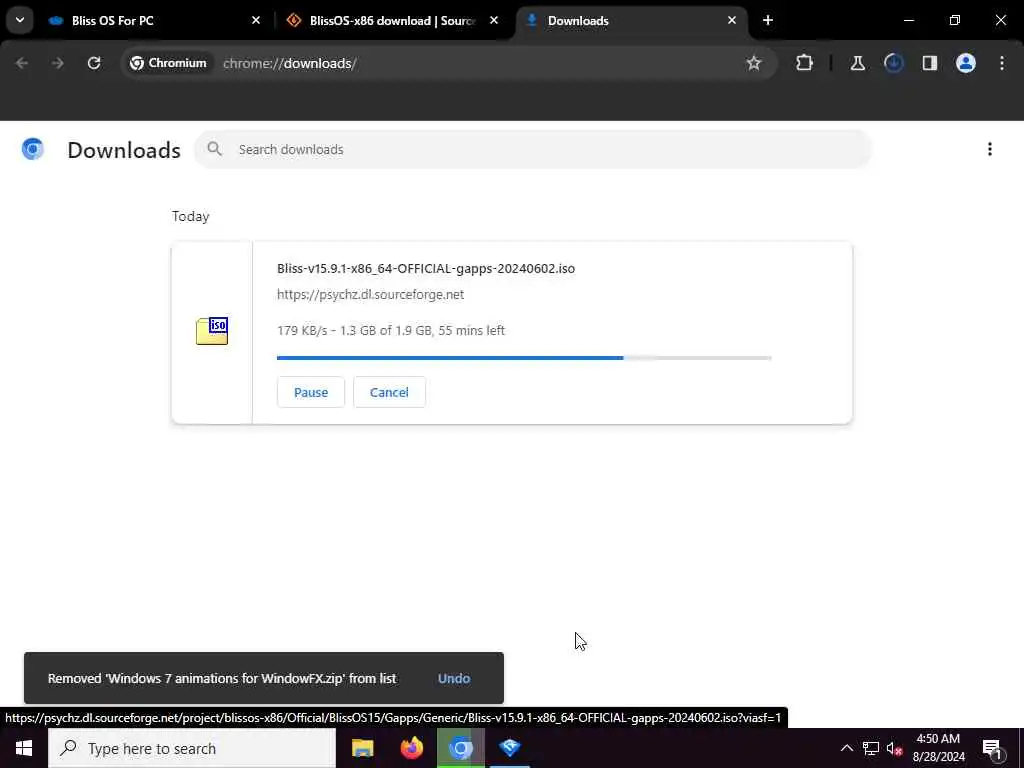Click the download progress bar
This screenshot has width=1024, height=768.
click(524, 358)
